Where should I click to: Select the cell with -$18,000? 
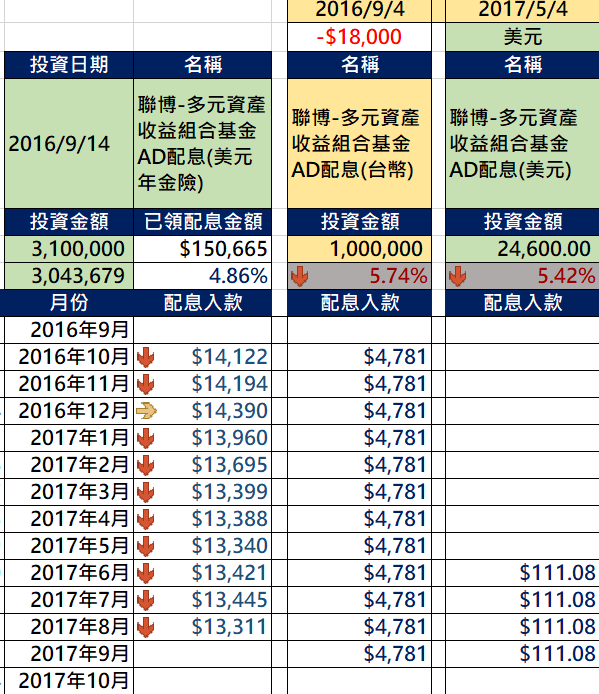click(x=359, y=37)
